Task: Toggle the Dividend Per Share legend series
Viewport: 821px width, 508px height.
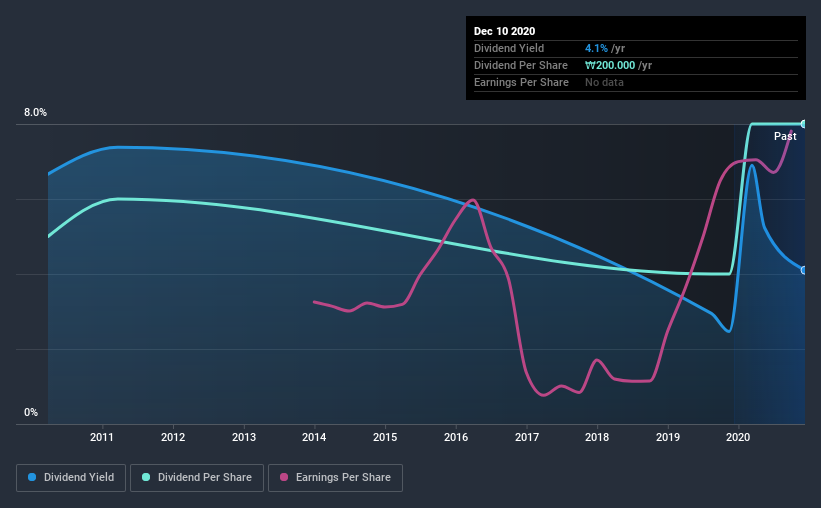Action: click(207, 478)
